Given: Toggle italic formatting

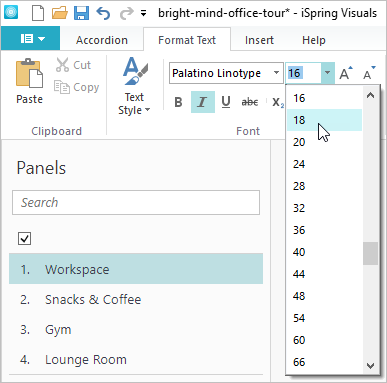Looking at the screenshot, I should click(x=203, y=102).
